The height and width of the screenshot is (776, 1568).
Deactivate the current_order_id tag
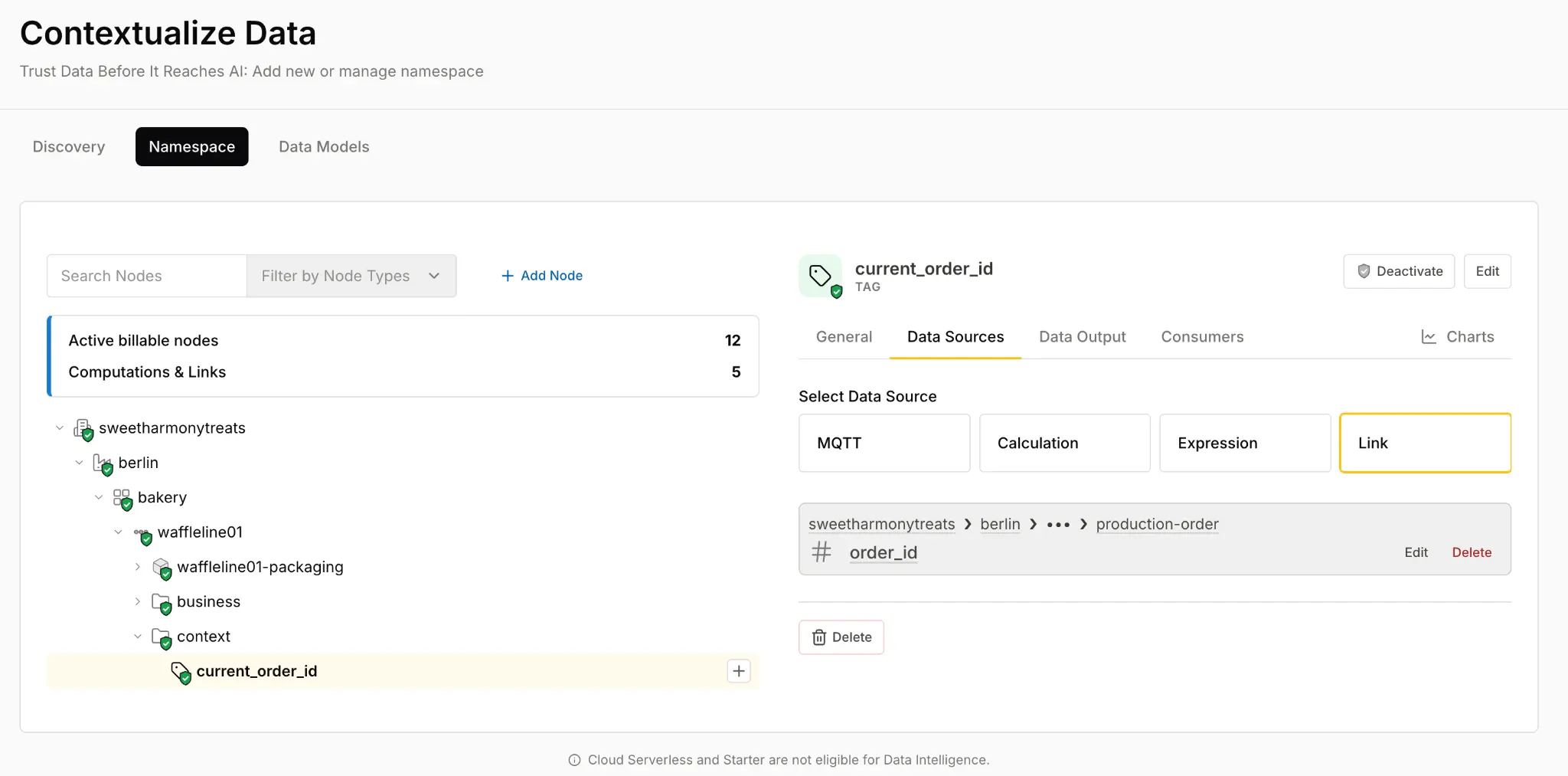tap(1399, 271)
